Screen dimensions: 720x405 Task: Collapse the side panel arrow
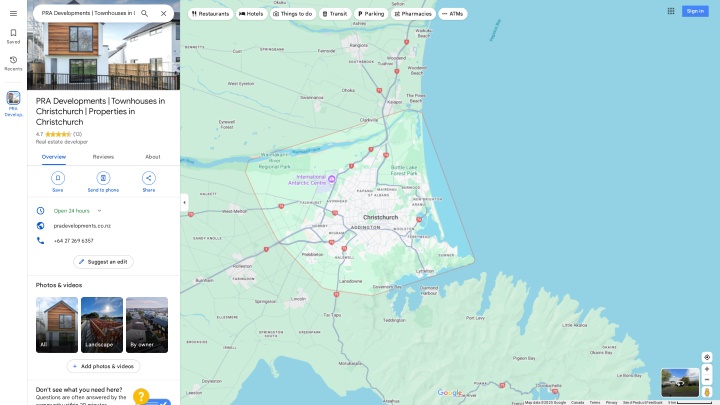point(185,202)
